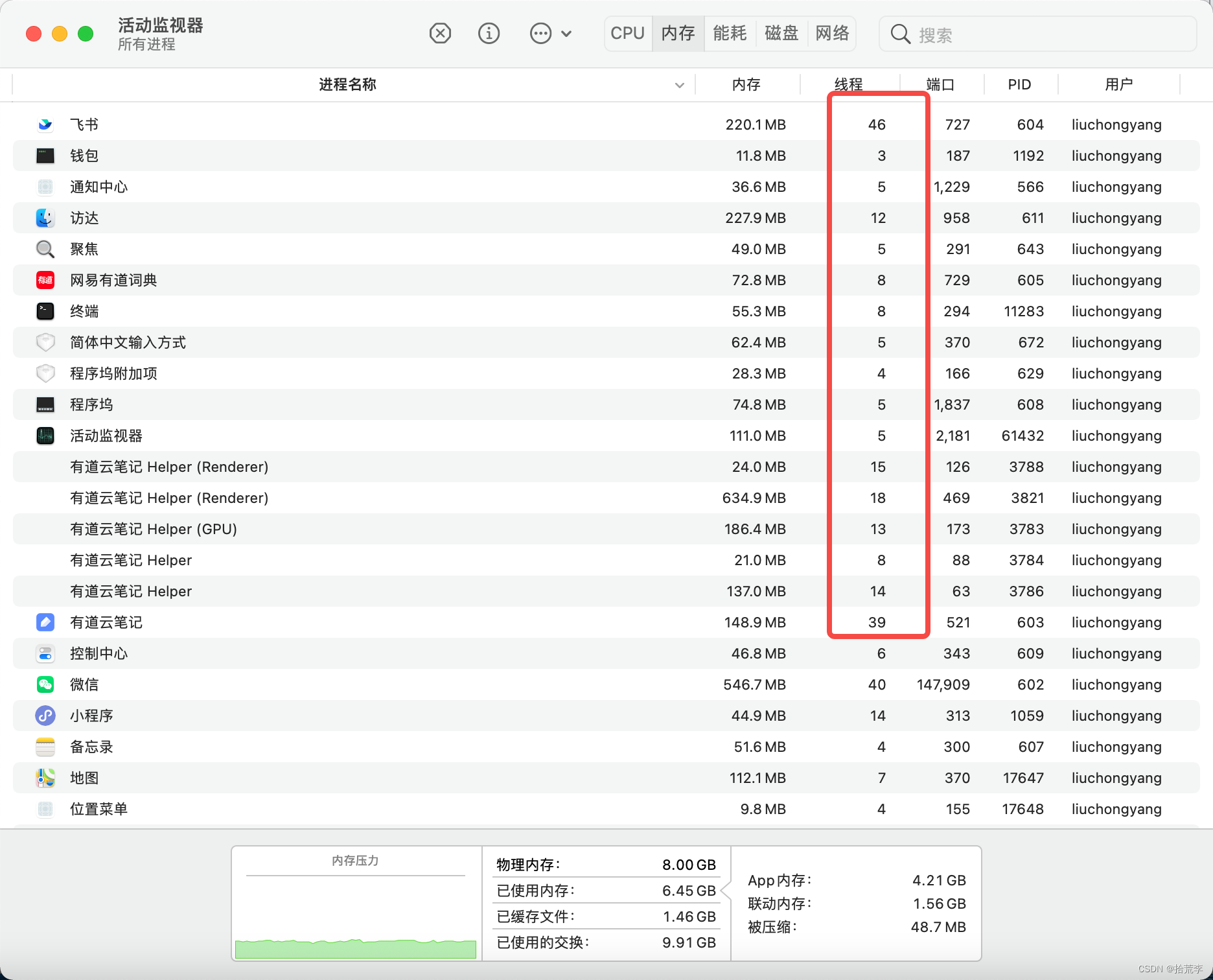
Task: Click the 有道云笔记 blue app icon
Action: coord(45,622)
